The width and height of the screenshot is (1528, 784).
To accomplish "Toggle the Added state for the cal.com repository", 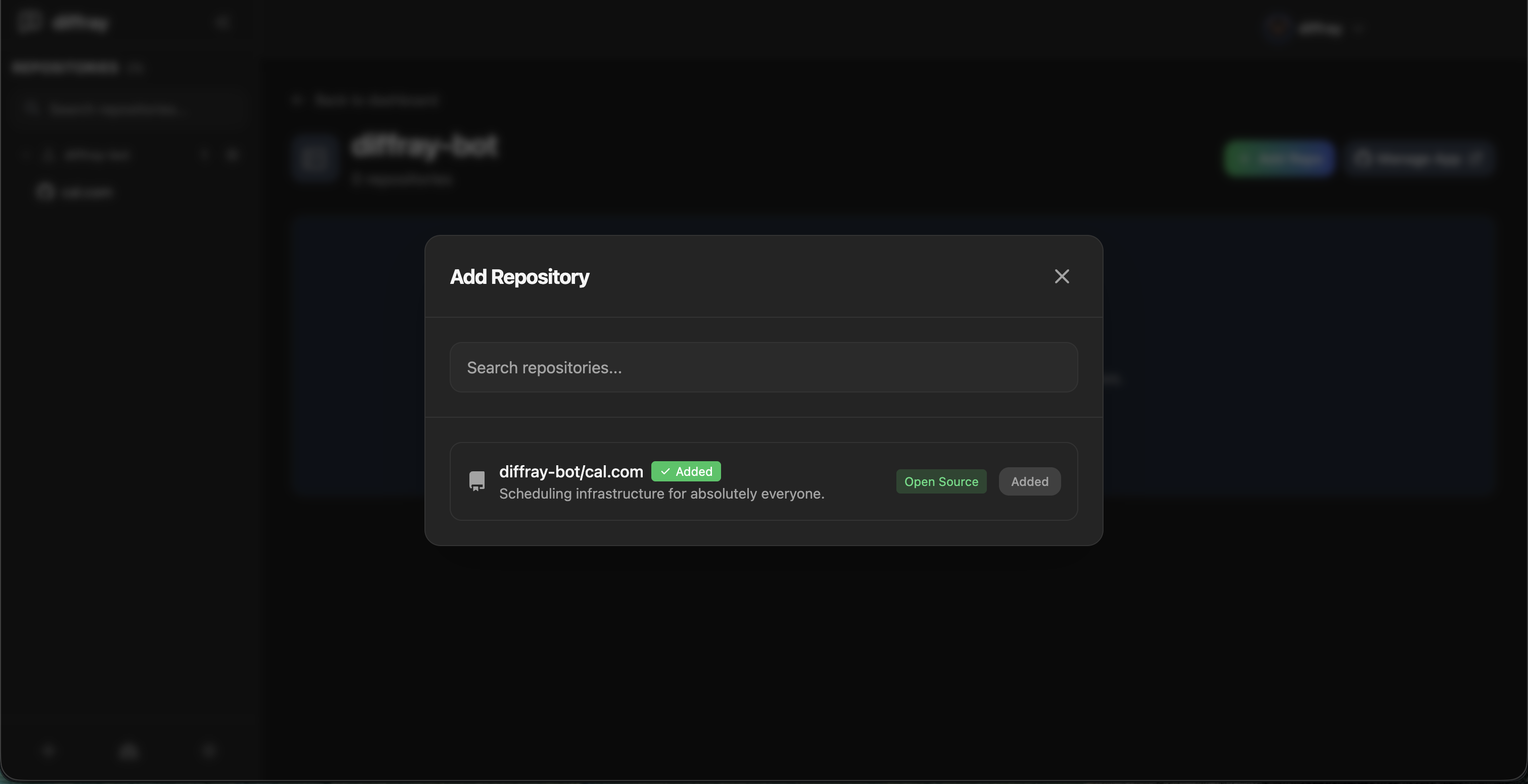I will [1029, 481].
